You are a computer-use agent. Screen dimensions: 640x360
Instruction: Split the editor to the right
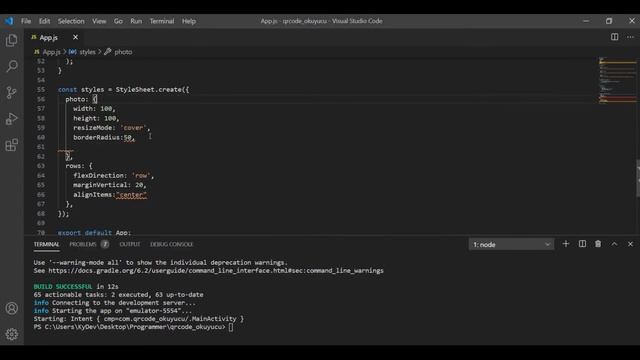614,37
